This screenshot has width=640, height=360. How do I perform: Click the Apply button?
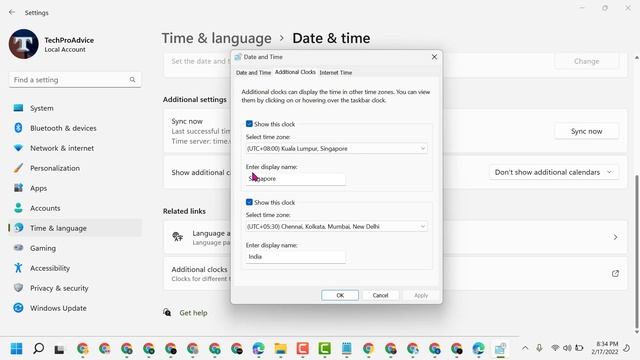[x=421, y=295]
